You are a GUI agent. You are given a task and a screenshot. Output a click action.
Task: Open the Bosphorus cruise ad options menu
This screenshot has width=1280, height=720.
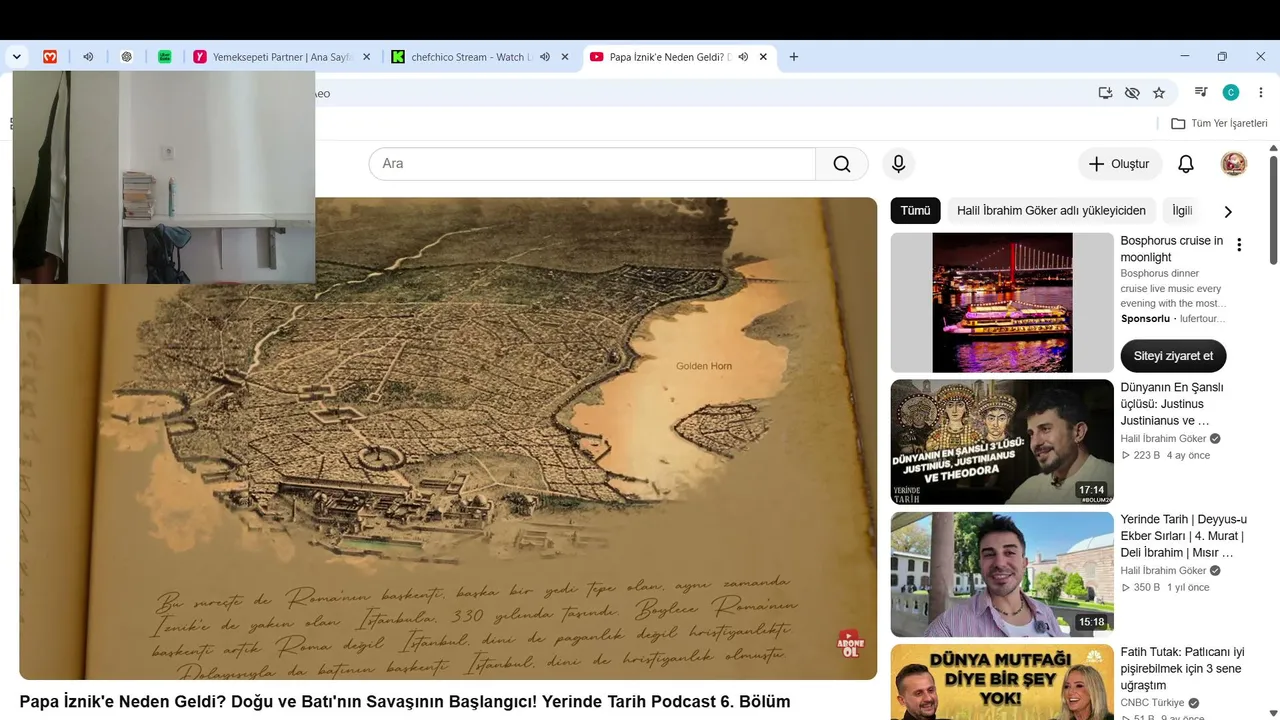coord(1239,245)
